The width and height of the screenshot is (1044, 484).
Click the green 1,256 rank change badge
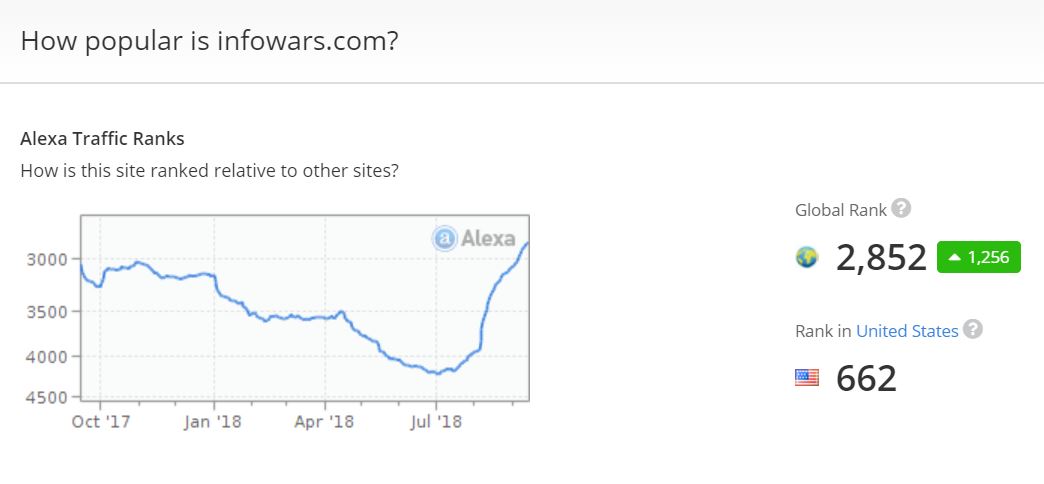(x=978, y=257)
